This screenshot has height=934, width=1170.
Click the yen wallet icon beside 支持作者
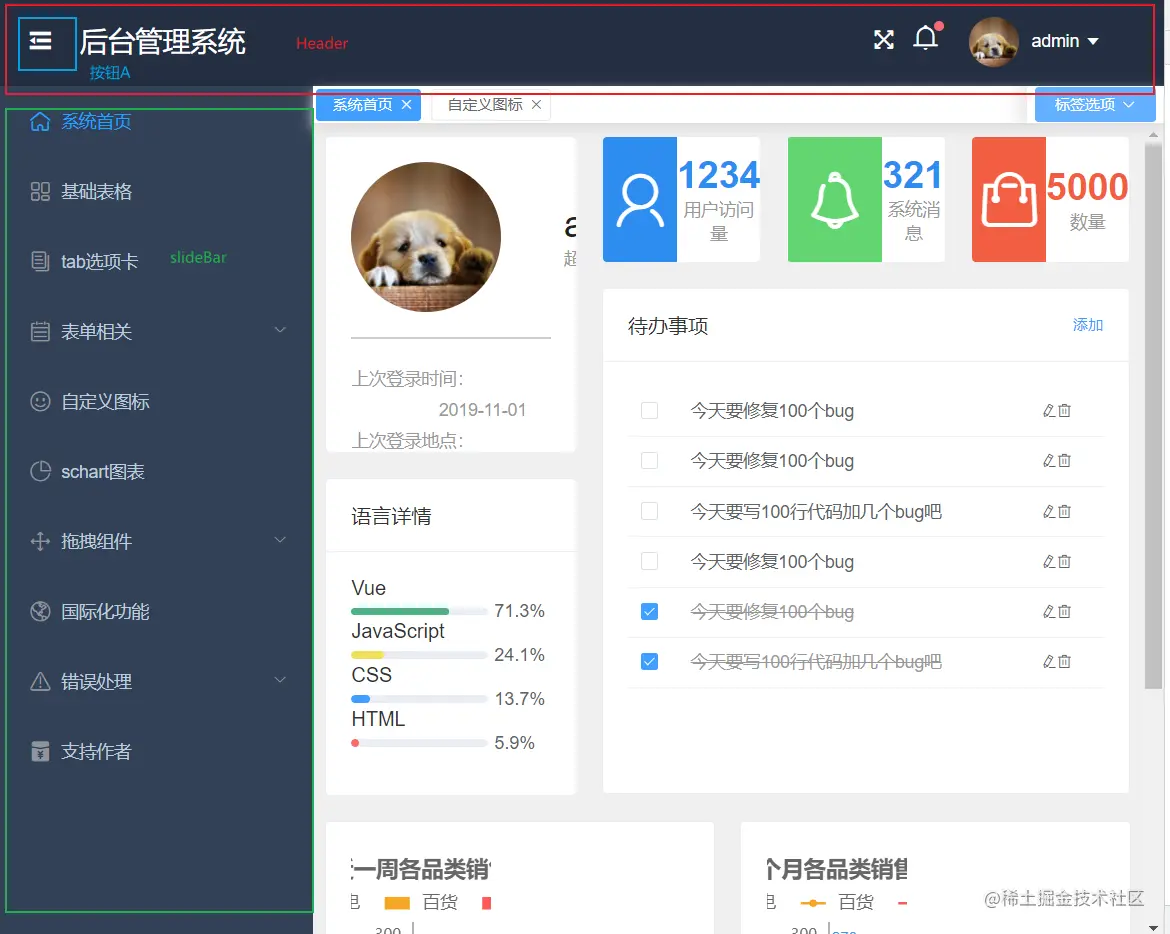click(40, 751)
